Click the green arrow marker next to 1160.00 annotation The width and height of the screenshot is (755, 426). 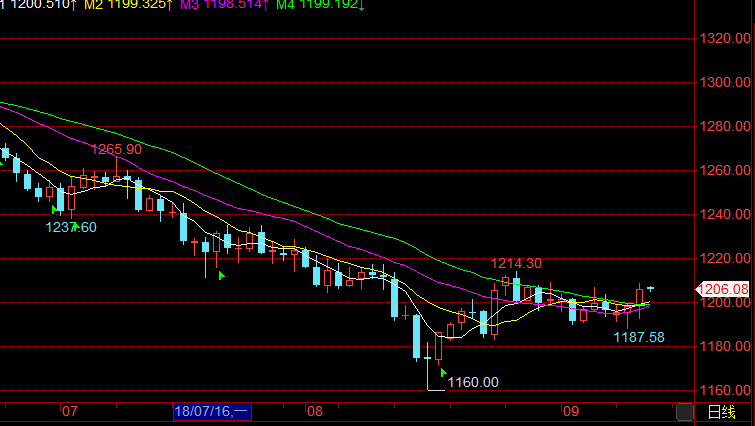coord(443,372)
